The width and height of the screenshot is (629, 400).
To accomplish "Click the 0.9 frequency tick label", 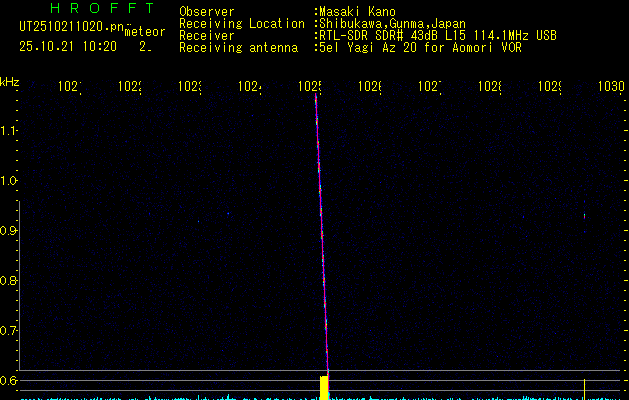I will 9,231.
